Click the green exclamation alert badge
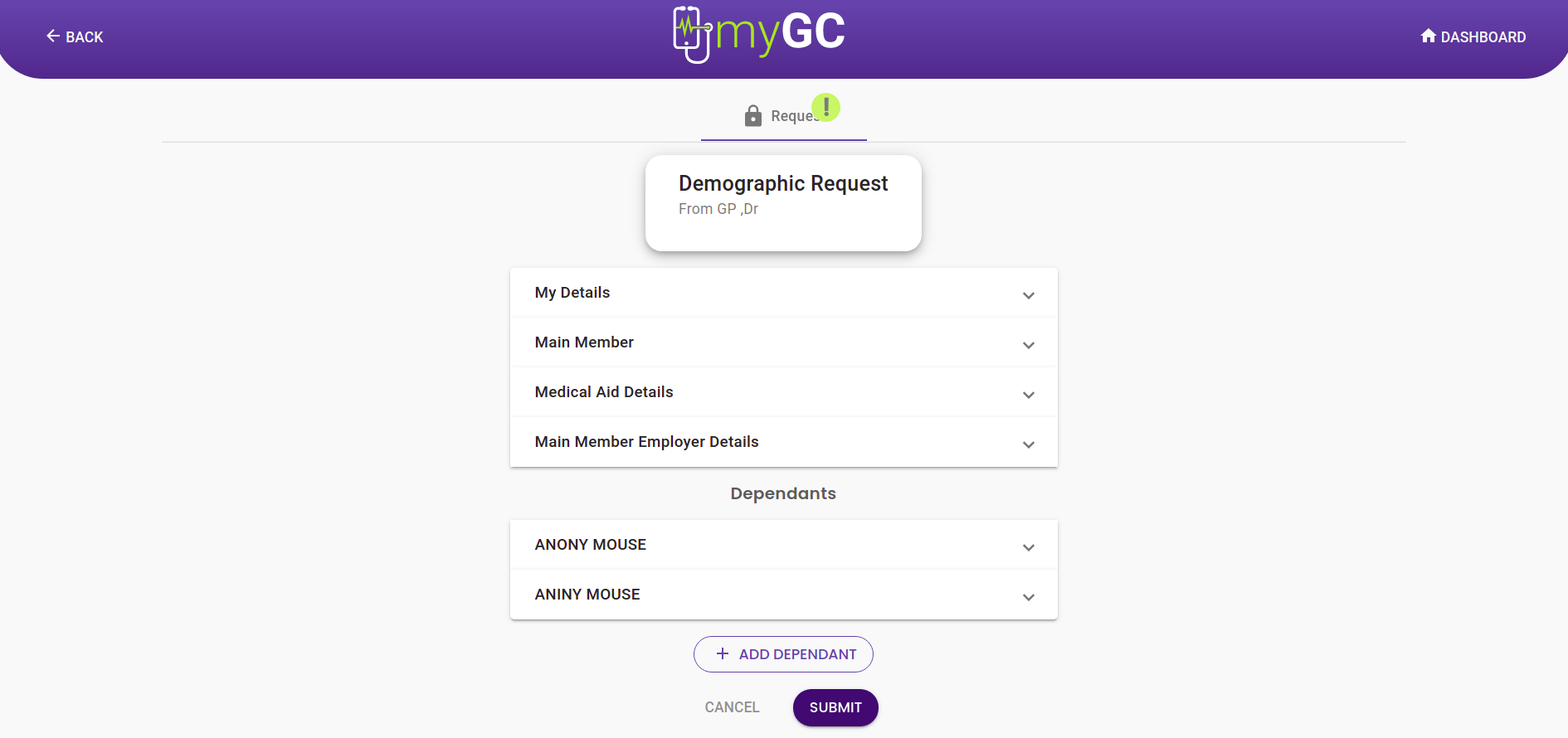 [825, 107]
